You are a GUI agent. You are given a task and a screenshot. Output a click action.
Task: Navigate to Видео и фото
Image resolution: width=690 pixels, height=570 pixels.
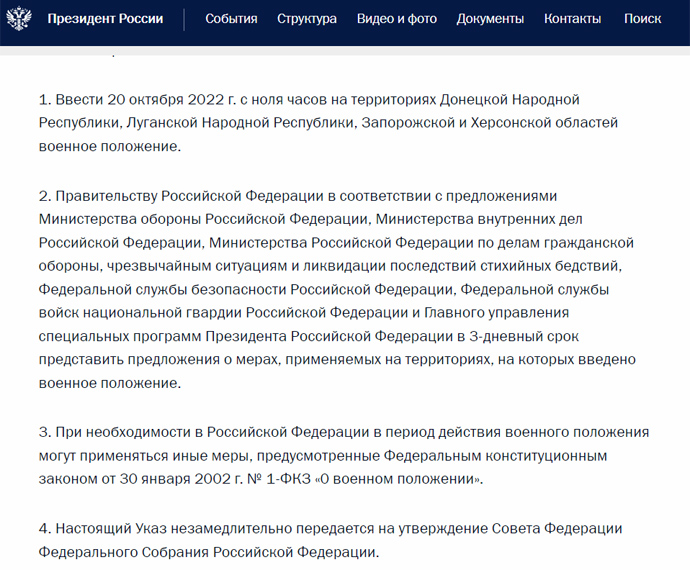pyautogui.click(x=396, y=19)
